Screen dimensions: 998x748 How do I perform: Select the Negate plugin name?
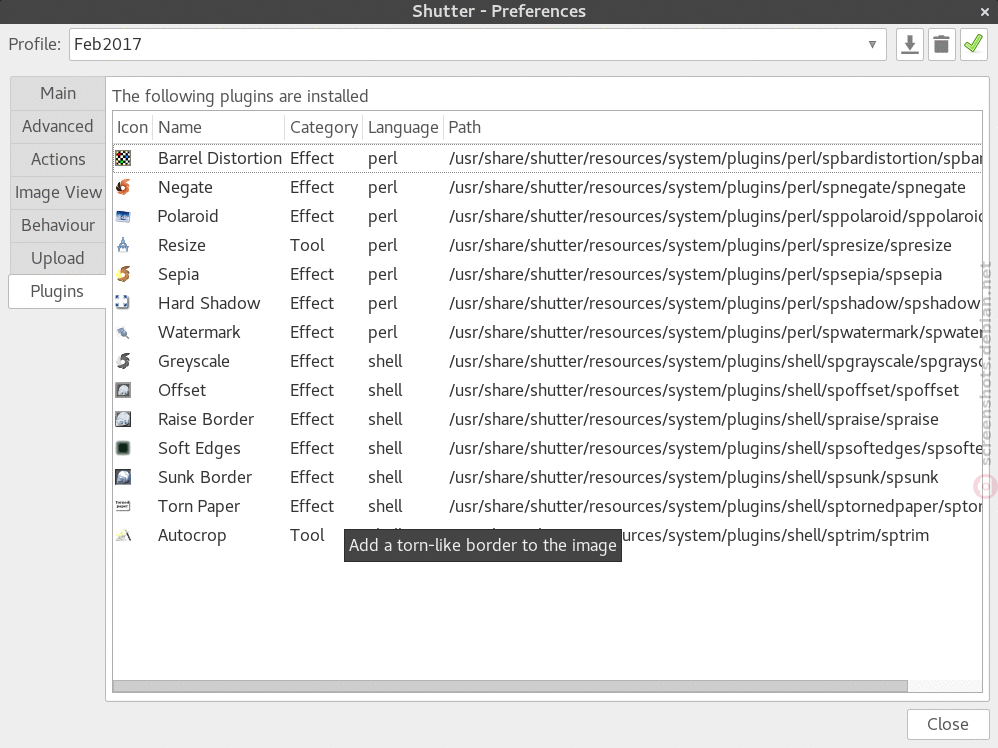(x=185, y=187)
